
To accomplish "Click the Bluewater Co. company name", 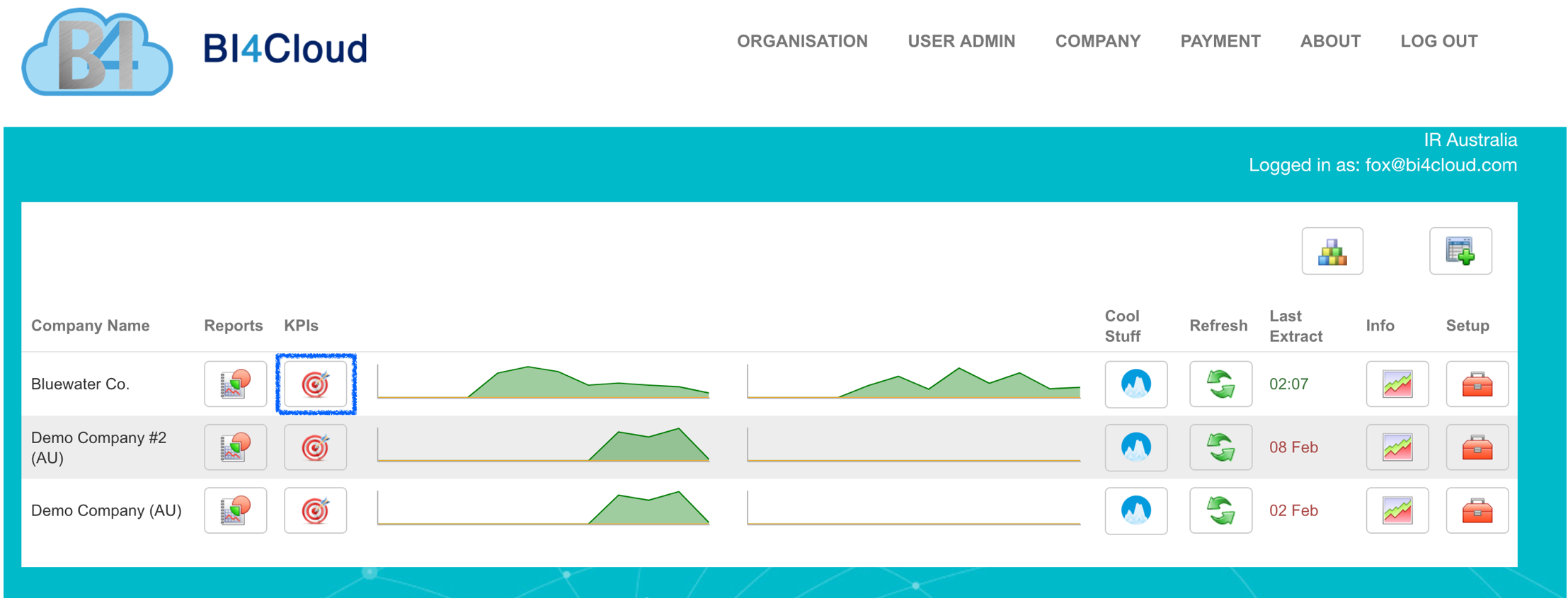I will (80, 384).
